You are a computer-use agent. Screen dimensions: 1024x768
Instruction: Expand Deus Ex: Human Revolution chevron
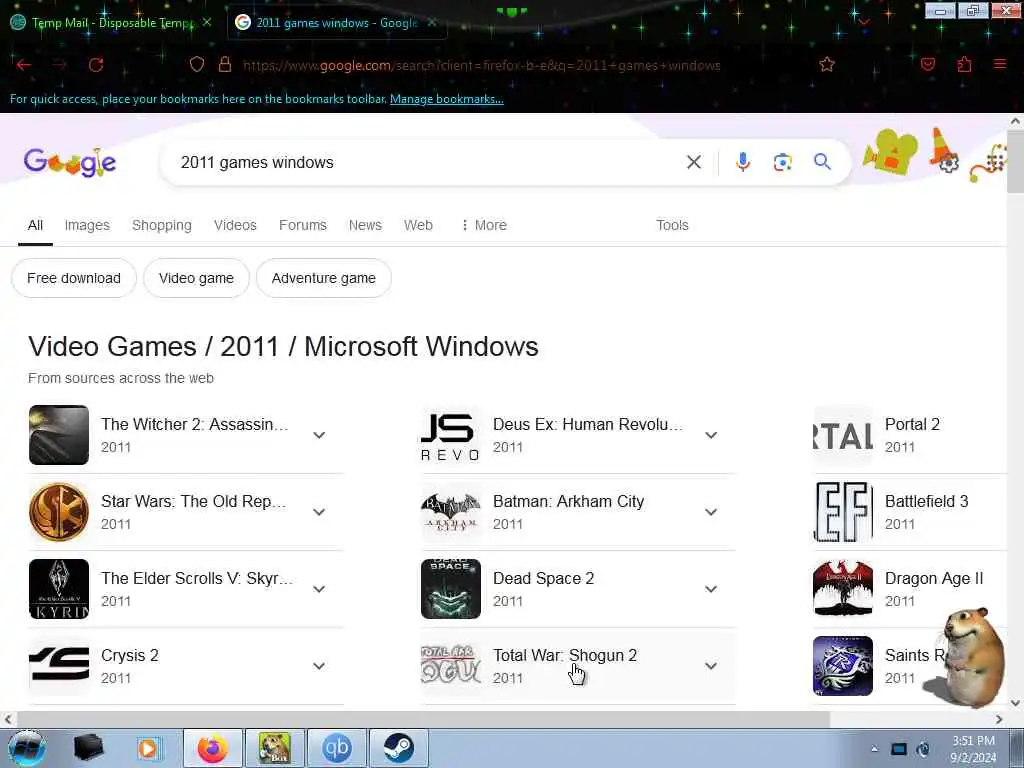point(711,435)
